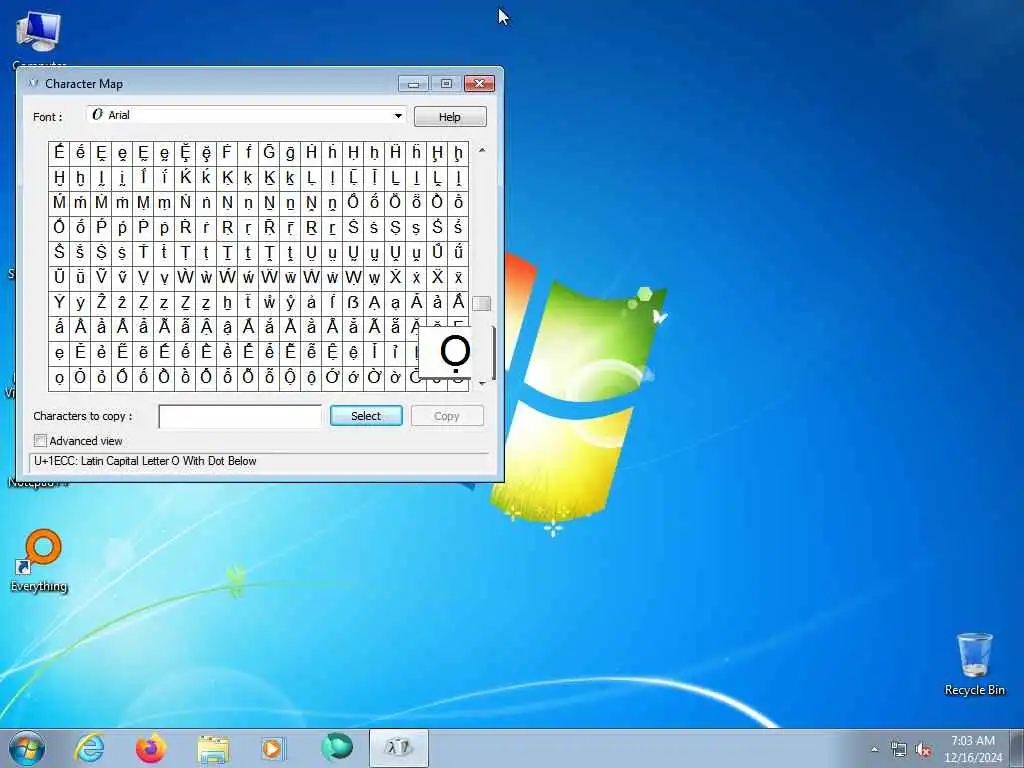This screenshot has width=1024, height=768.
Task: Pick the ḡ cell, lowercase g with macron
Action: pos(290,153)
